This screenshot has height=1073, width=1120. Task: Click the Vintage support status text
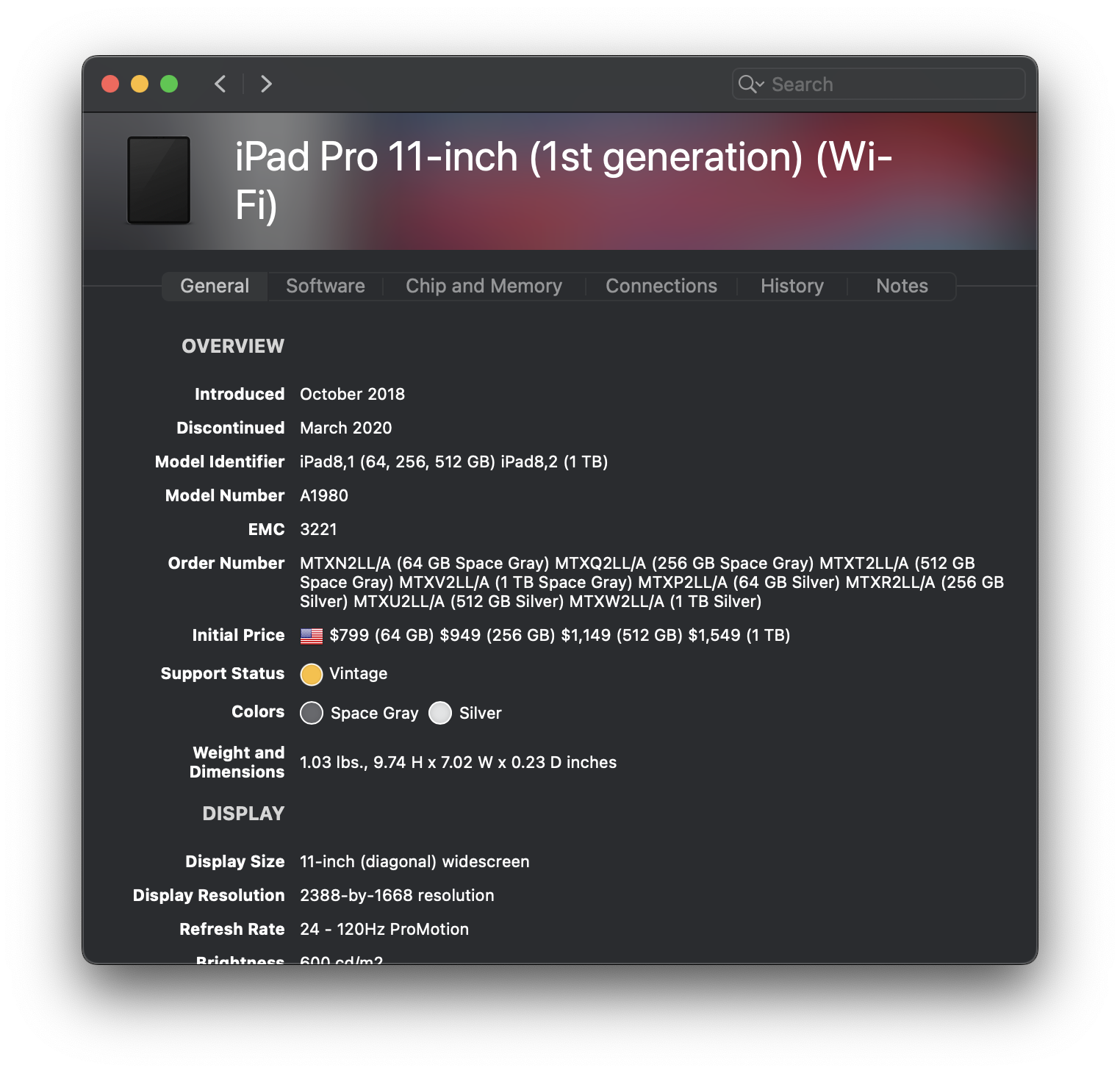point(358,673)
